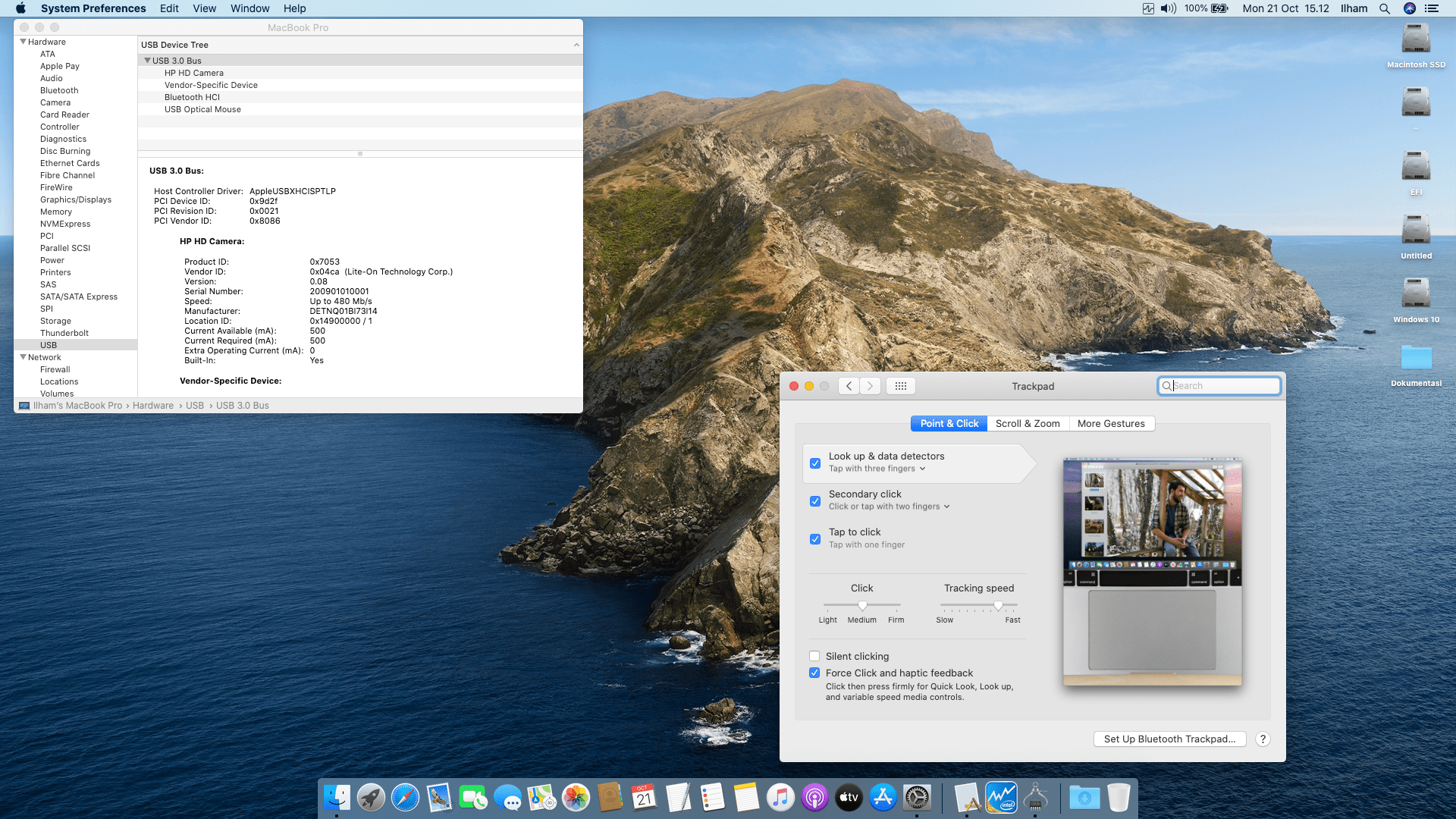Go back using the left chevron button
The height and width of the screenshot is (819, 1456).
[x=849, y=386]
